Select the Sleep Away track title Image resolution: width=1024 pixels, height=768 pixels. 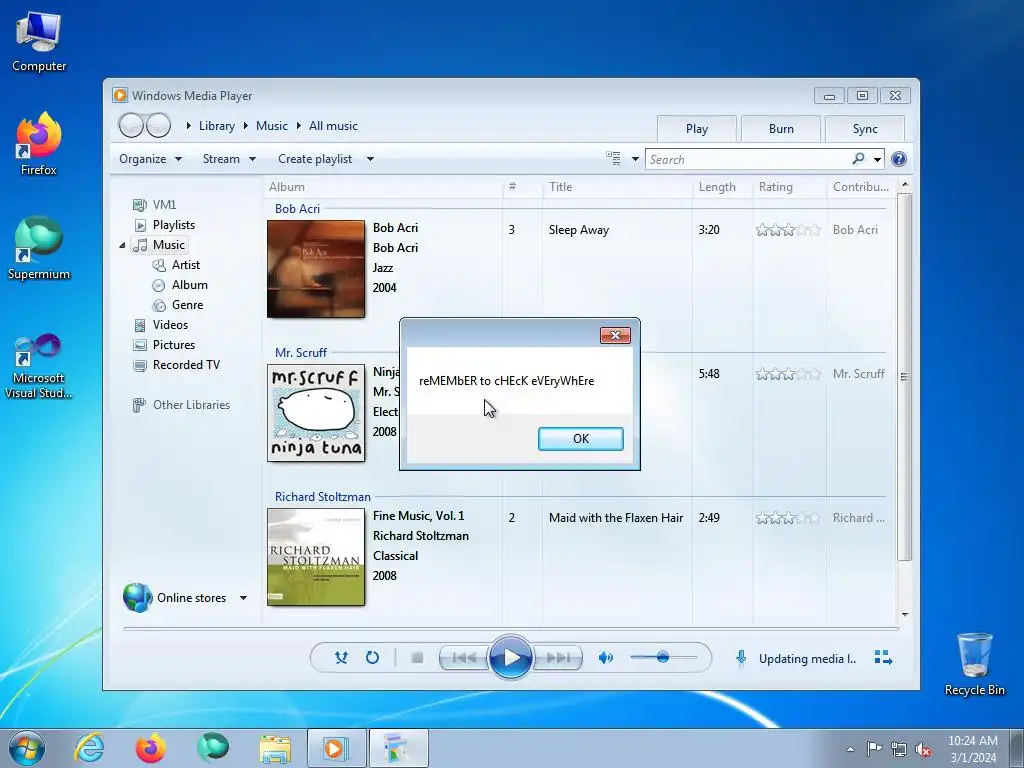pos(579,230)
